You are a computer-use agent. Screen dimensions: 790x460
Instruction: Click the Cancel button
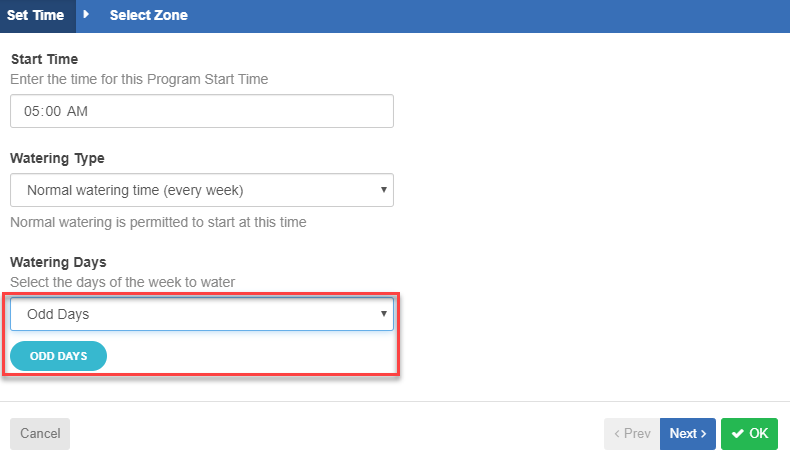40,434
